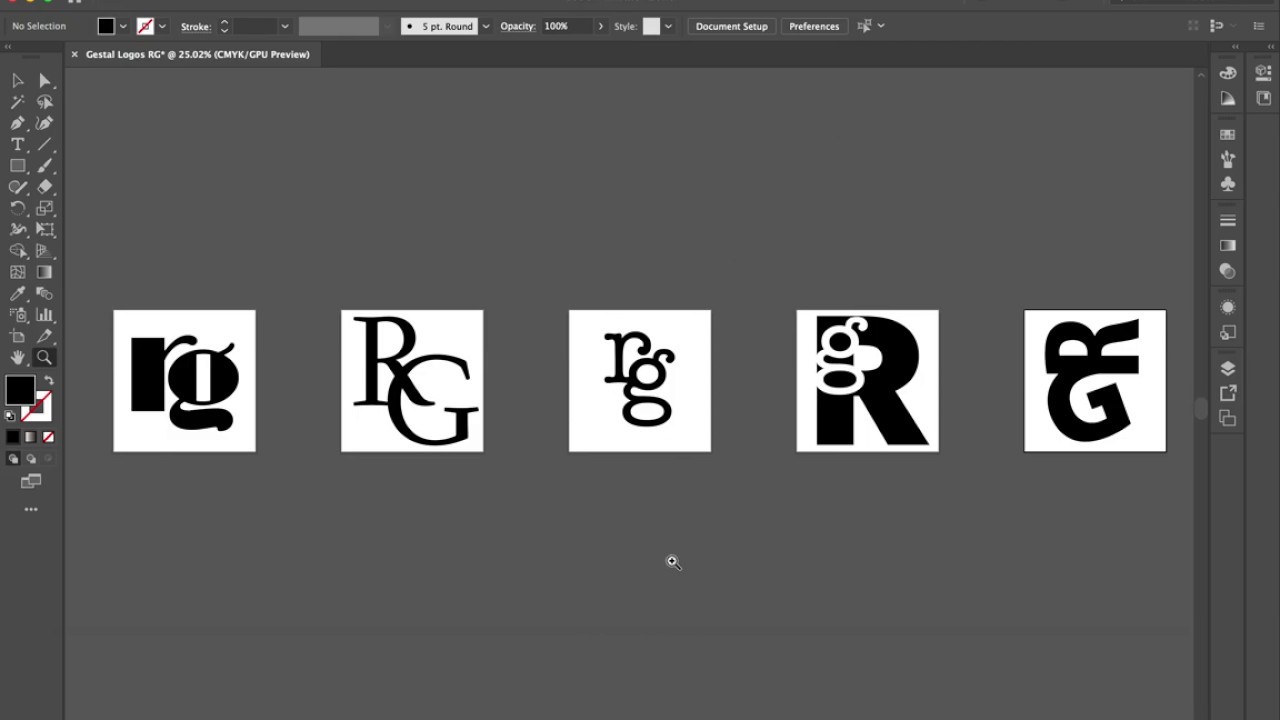Click the Document Setup button
Viewport: 1280px width, 720px height.
pyautogui.click(x=732, y=26)
